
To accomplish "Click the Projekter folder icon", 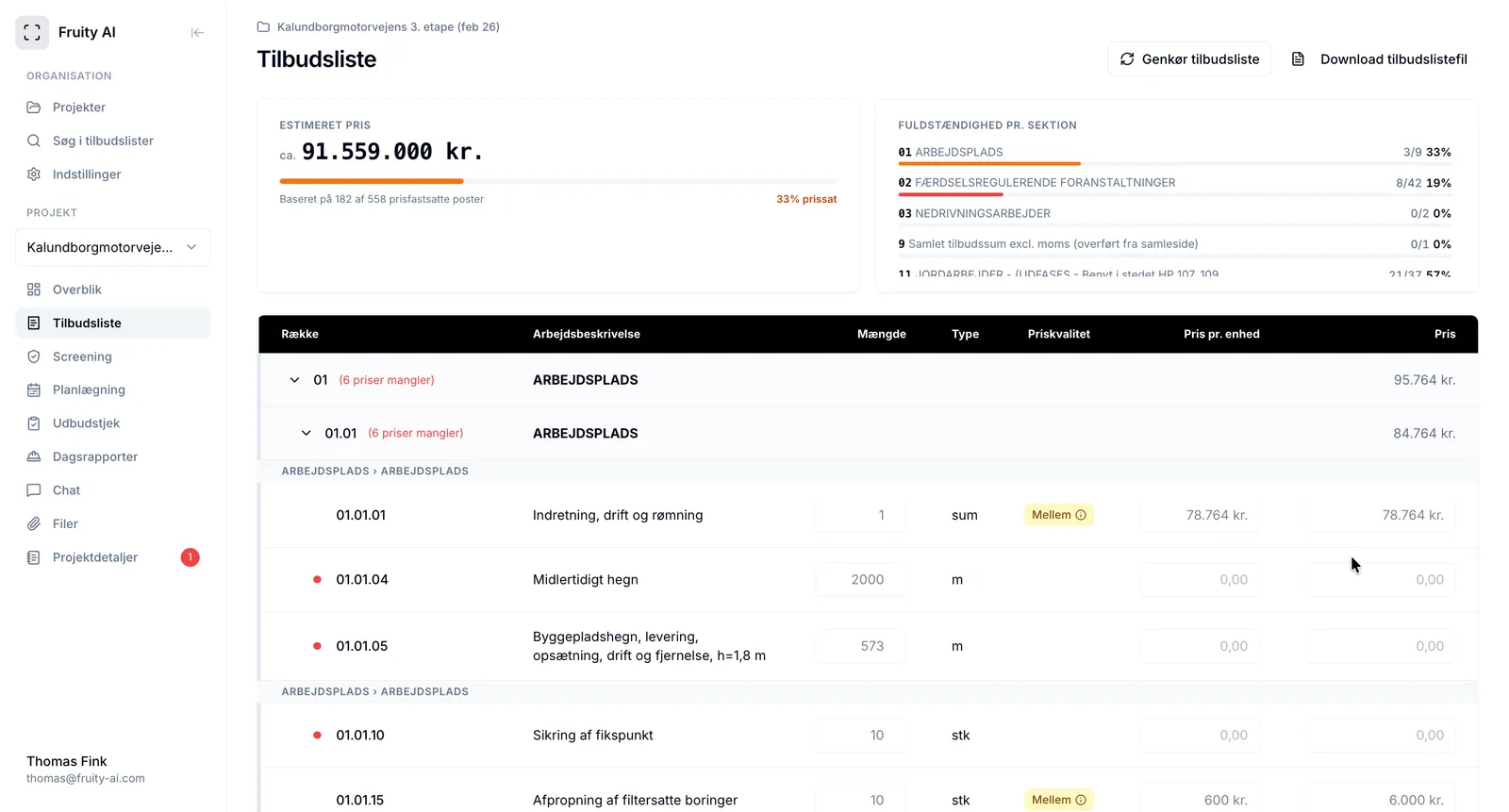I will tap(34, 108).
